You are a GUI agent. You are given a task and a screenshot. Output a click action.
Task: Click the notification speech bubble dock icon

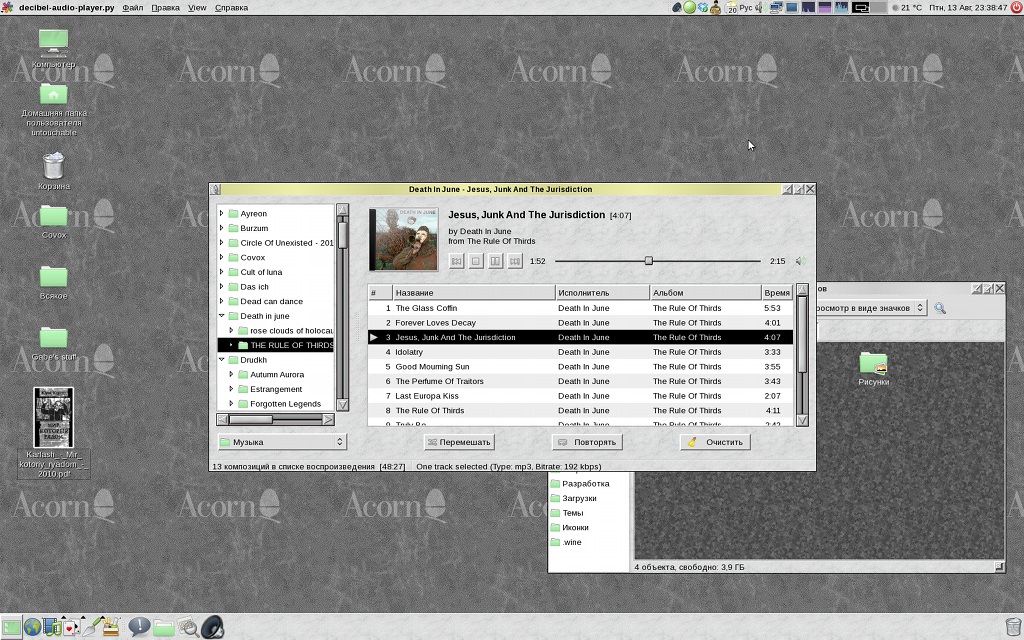coord(139,627)
